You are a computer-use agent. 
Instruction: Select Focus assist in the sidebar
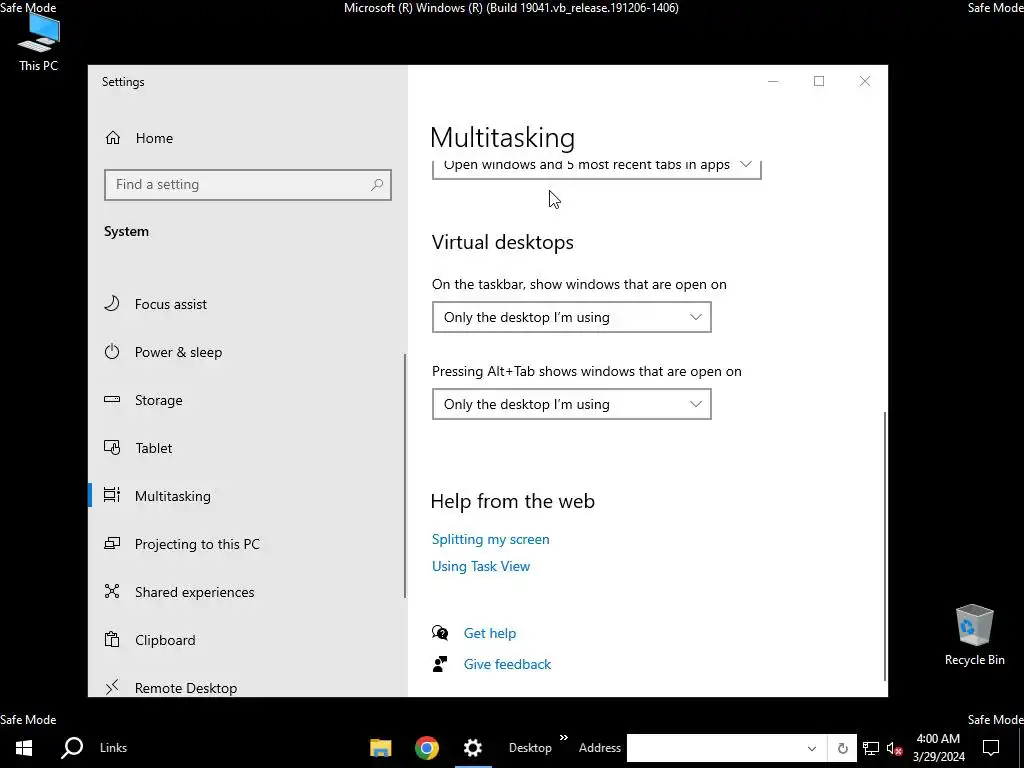248,304
